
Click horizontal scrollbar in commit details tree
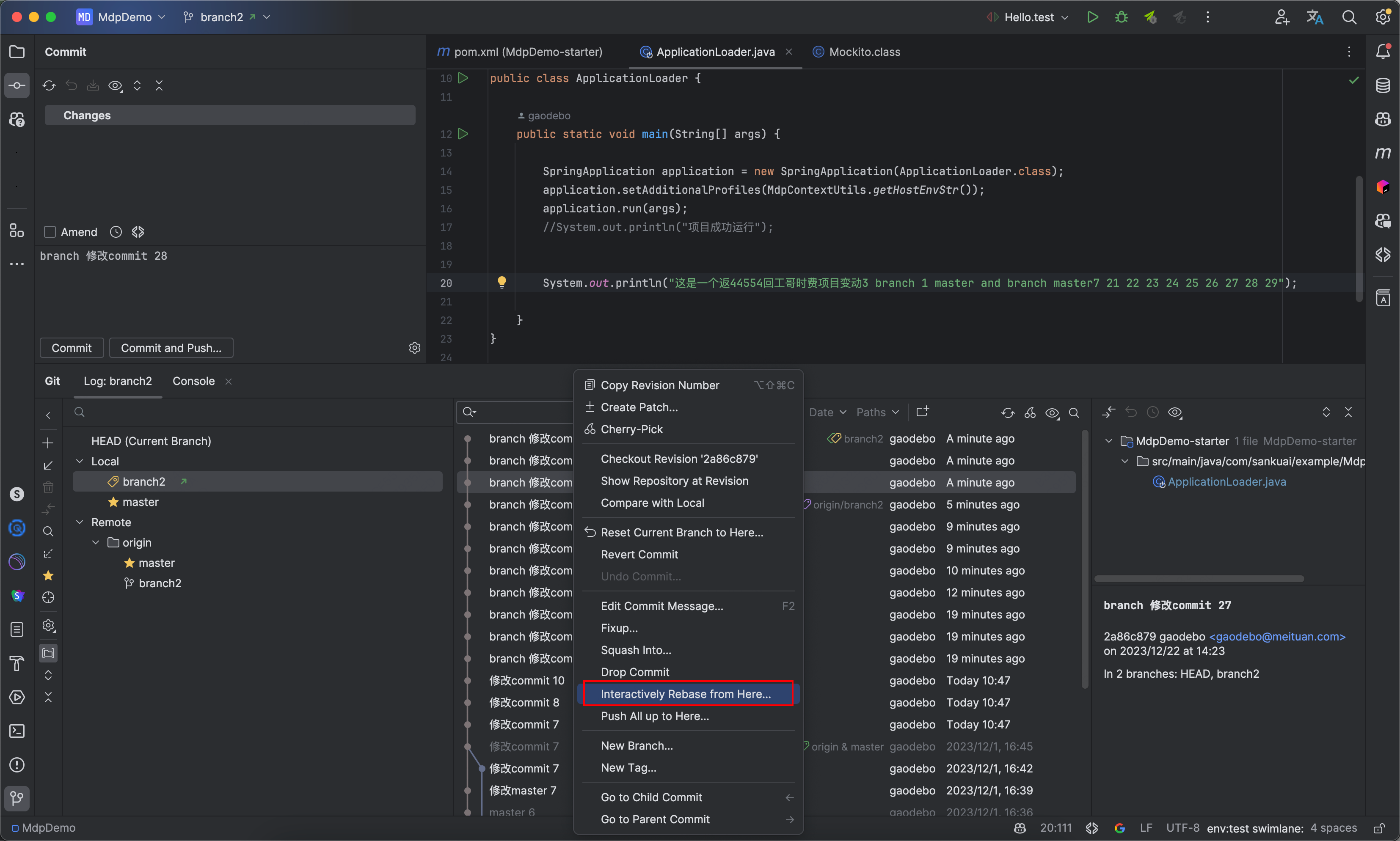(x=1199, y=579)
